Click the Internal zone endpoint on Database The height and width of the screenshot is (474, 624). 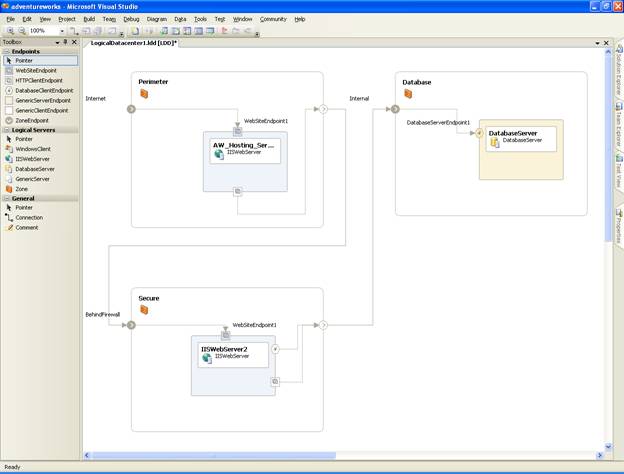[395, 109]
